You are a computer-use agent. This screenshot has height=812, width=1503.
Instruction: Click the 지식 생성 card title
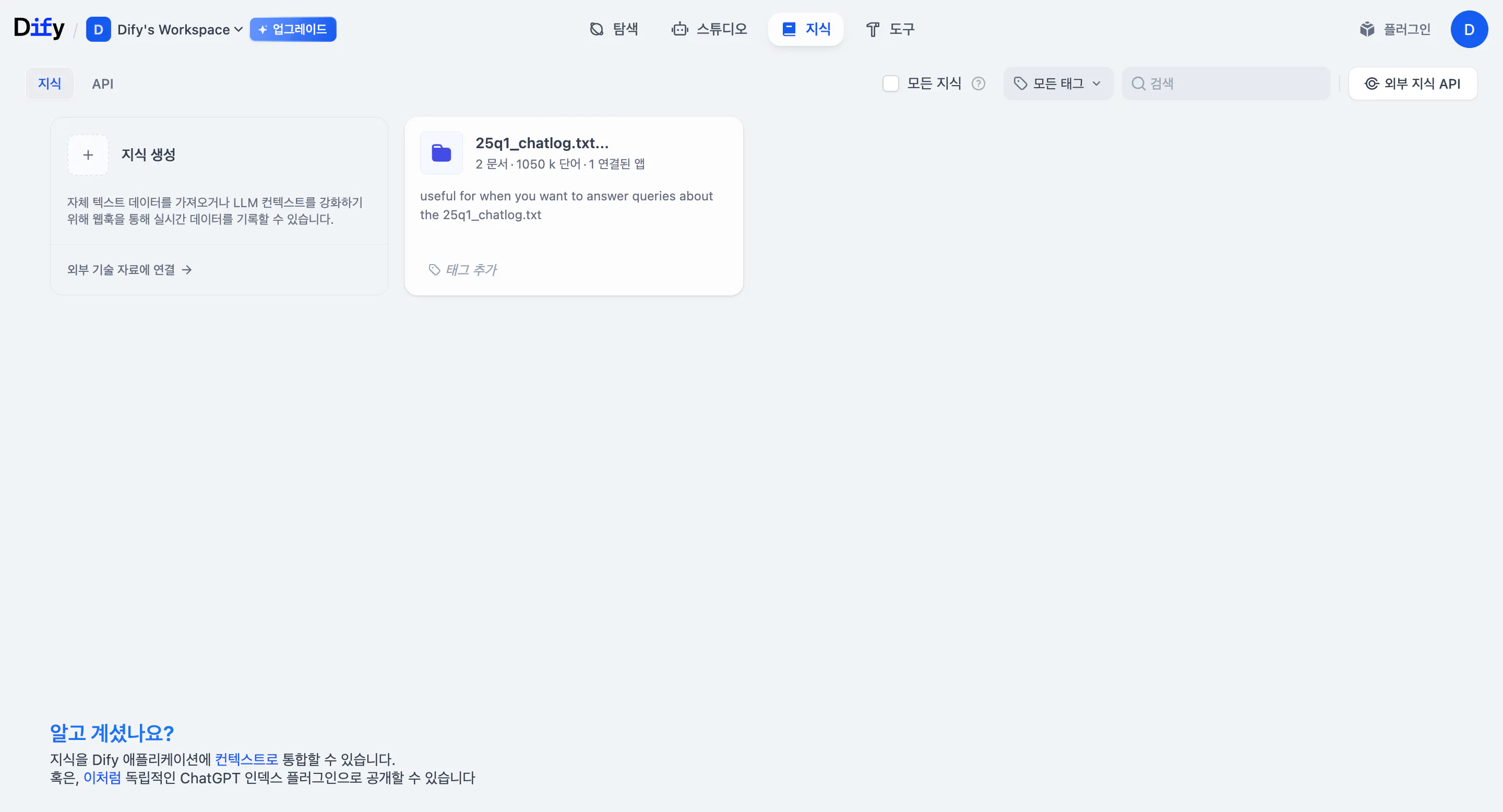click(148, 154)
